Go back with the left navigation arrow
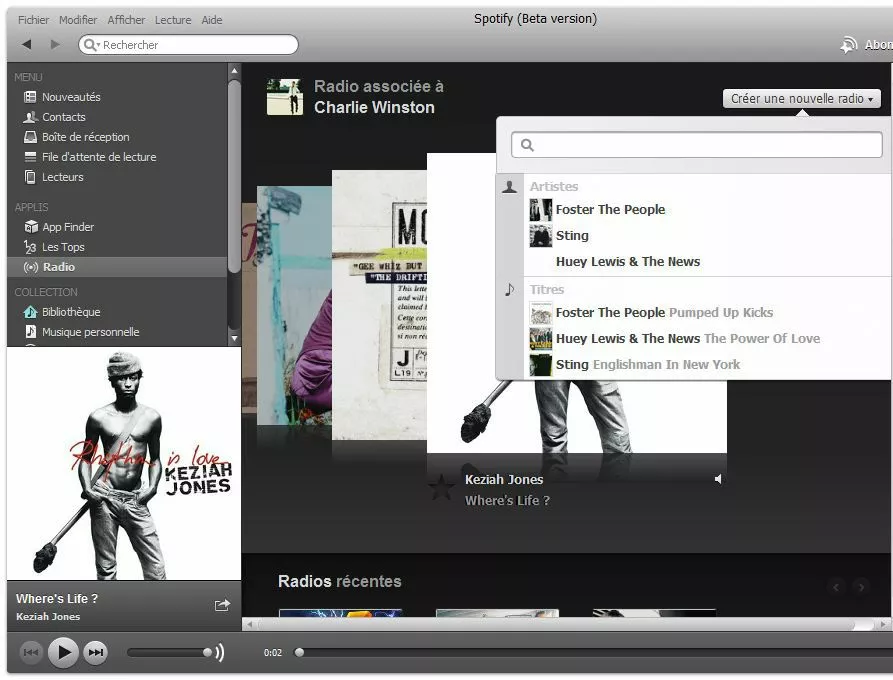This screenshot has width=893, height=680. [26, 44]
